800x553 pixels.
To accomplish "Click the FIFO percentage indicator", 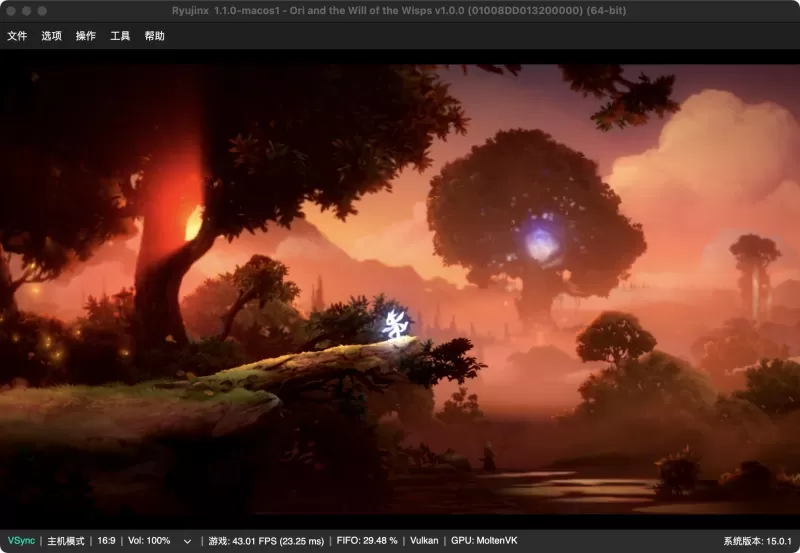I will pyautogui.click(x=367, y=541).
